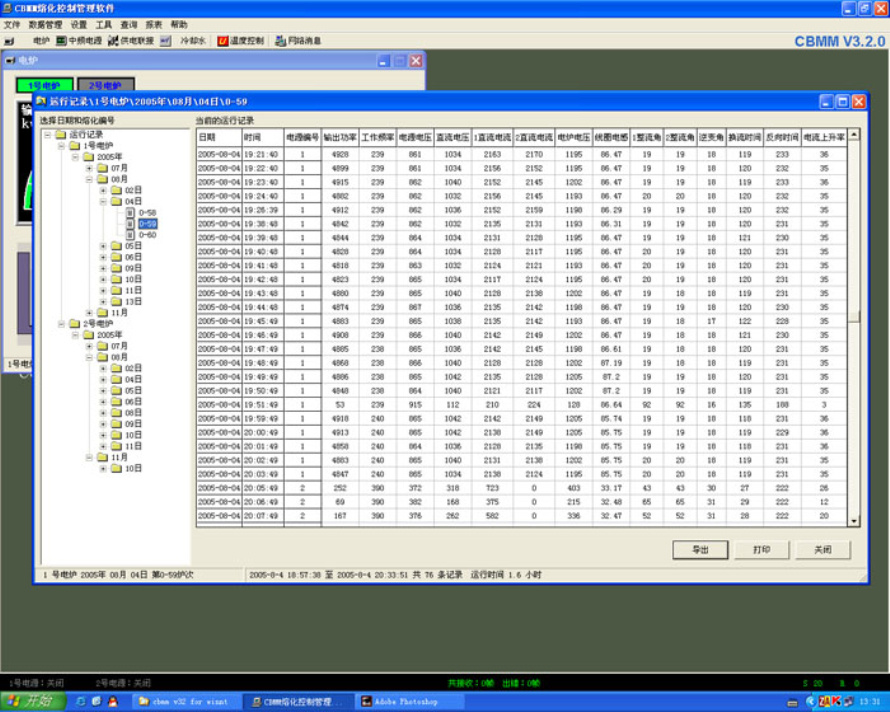Click the 打印 print button
Screen dimensions: 890x712
pos(762,550)
